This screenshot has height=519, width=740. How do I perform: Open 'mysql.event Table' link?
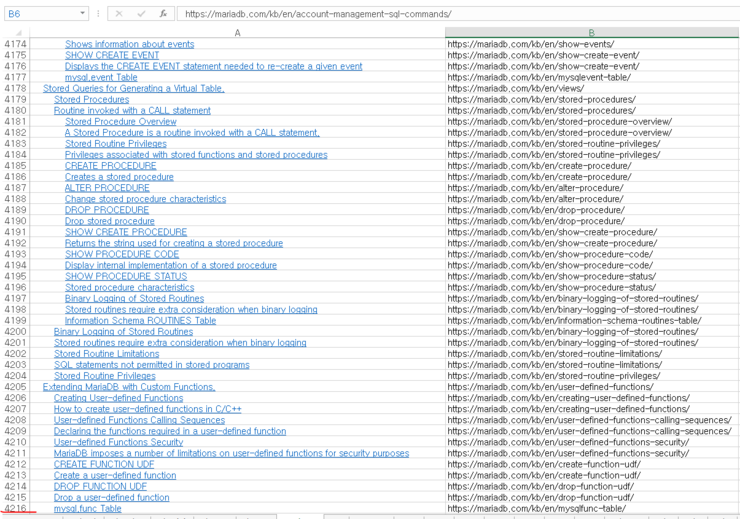[101, 77]
